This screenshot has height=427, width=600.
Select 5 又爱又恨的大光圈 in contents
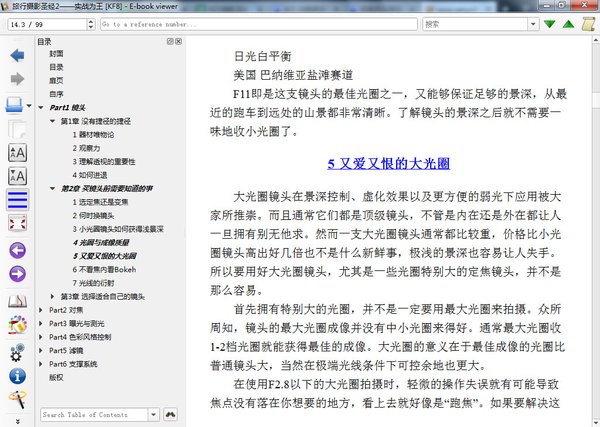(104, 256)
